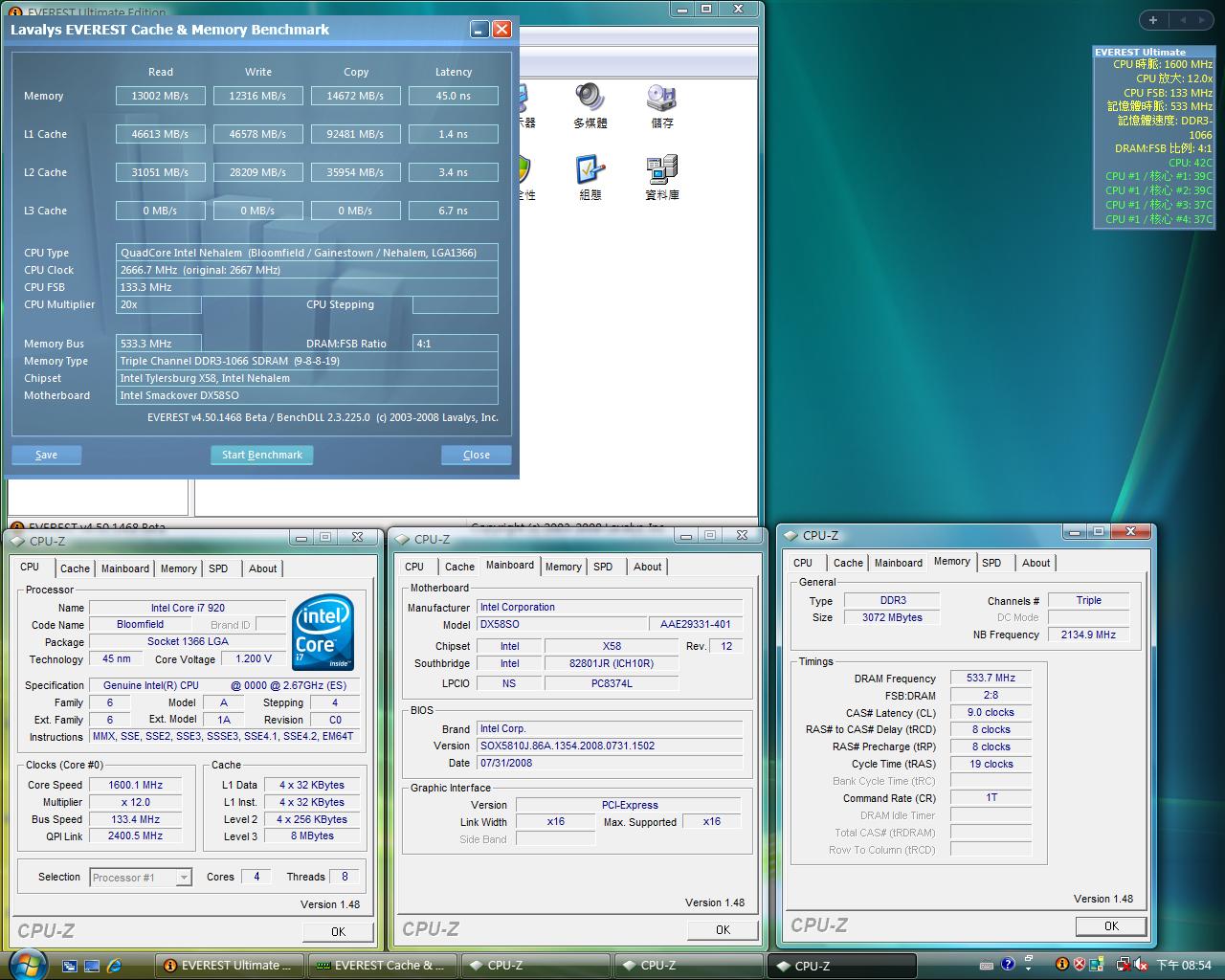Click L3 Cache Latency value 6.7 ns

point(453,211)
